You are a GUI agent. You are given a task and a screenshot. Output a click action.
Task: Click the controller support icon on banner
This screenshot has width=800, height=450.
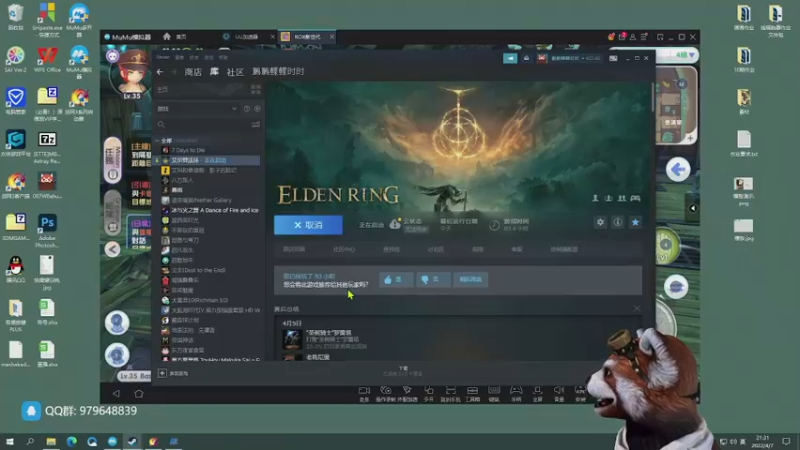click(x=635, y=198)
